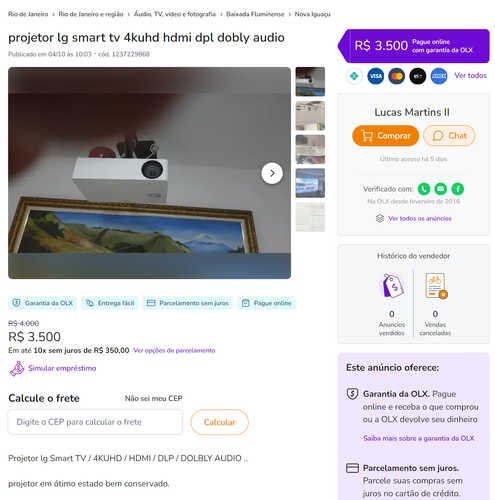Start a Chat with the seller

pos(449,136)
